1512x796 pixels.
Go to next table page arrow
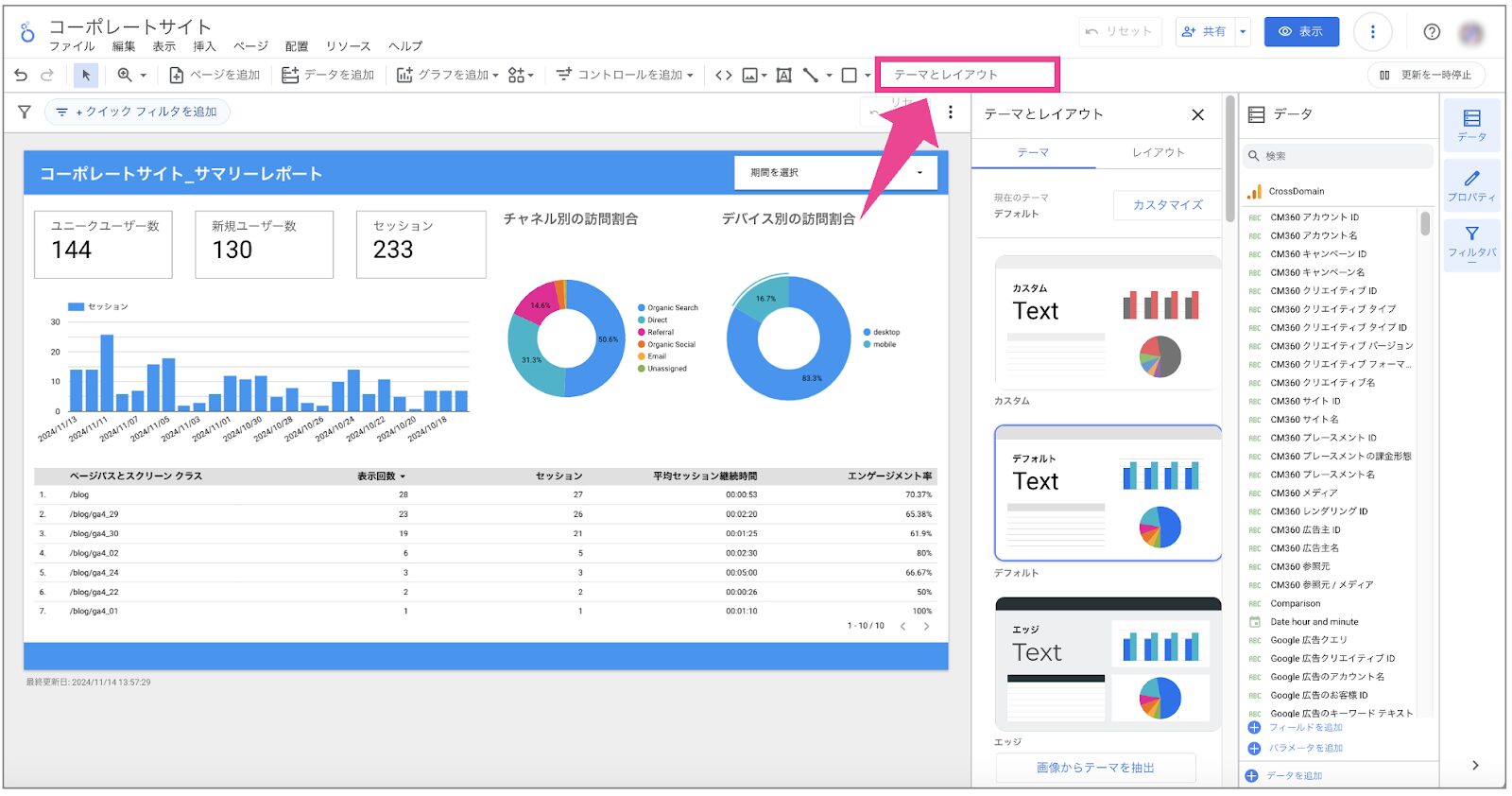(x=926, y=626)
